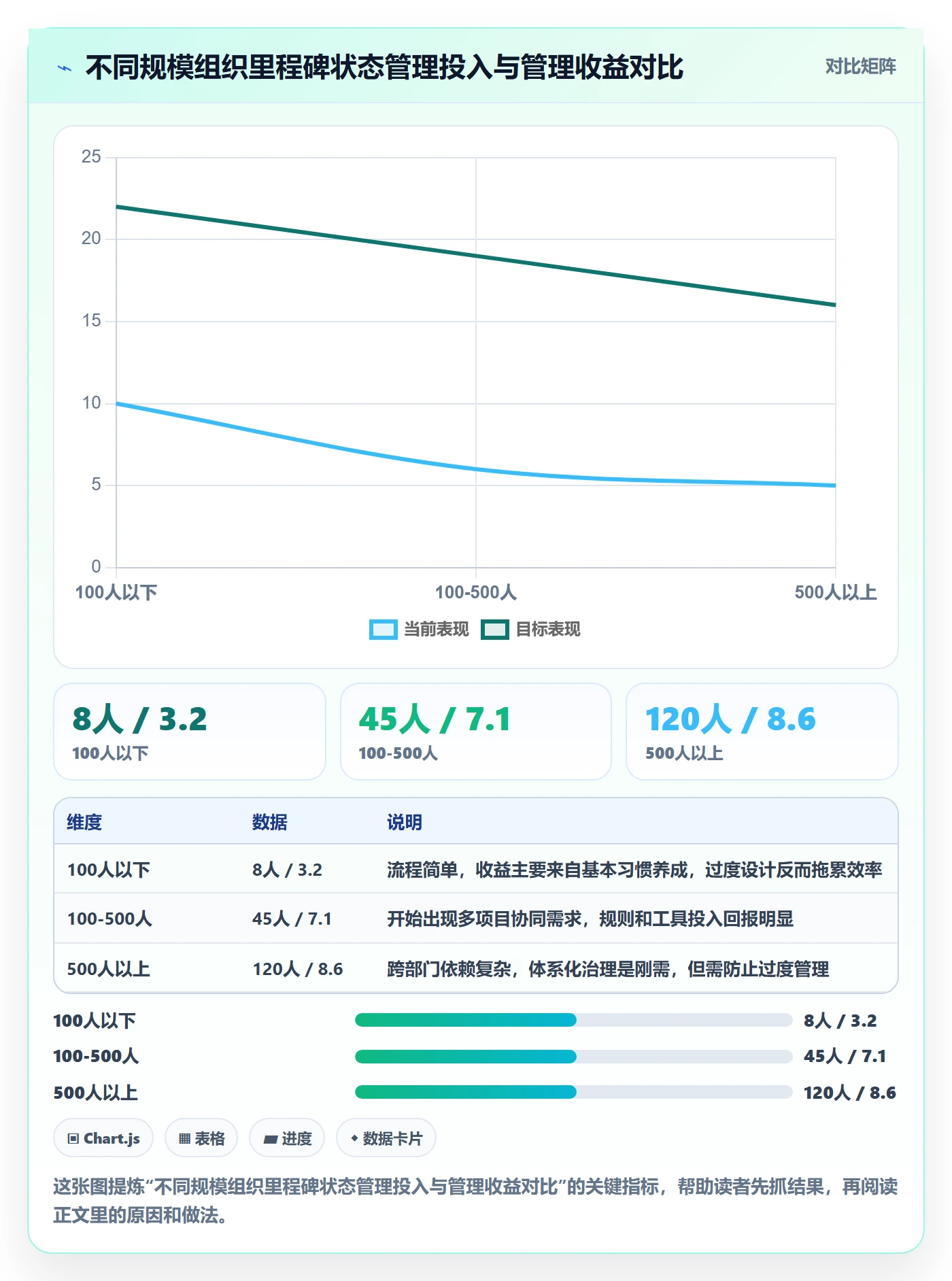The height and width of the screenshot is (1281, 952).
Task: Click the 100人以下 progress bar
Action: [573, 1020]
